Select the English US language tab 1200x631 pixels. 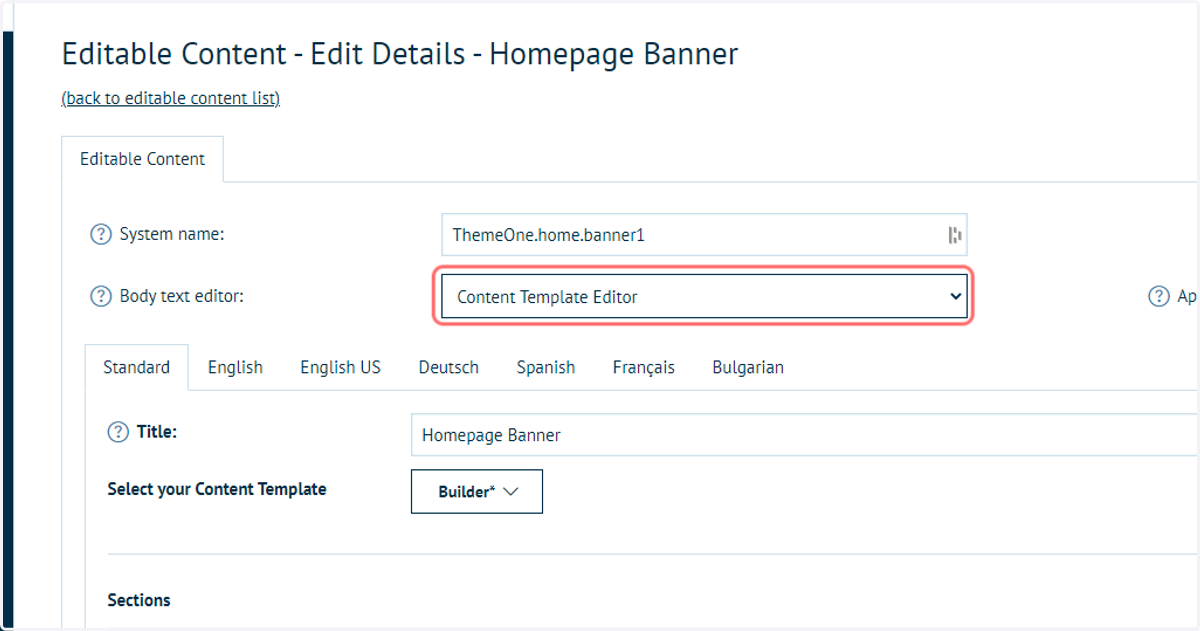340,367
